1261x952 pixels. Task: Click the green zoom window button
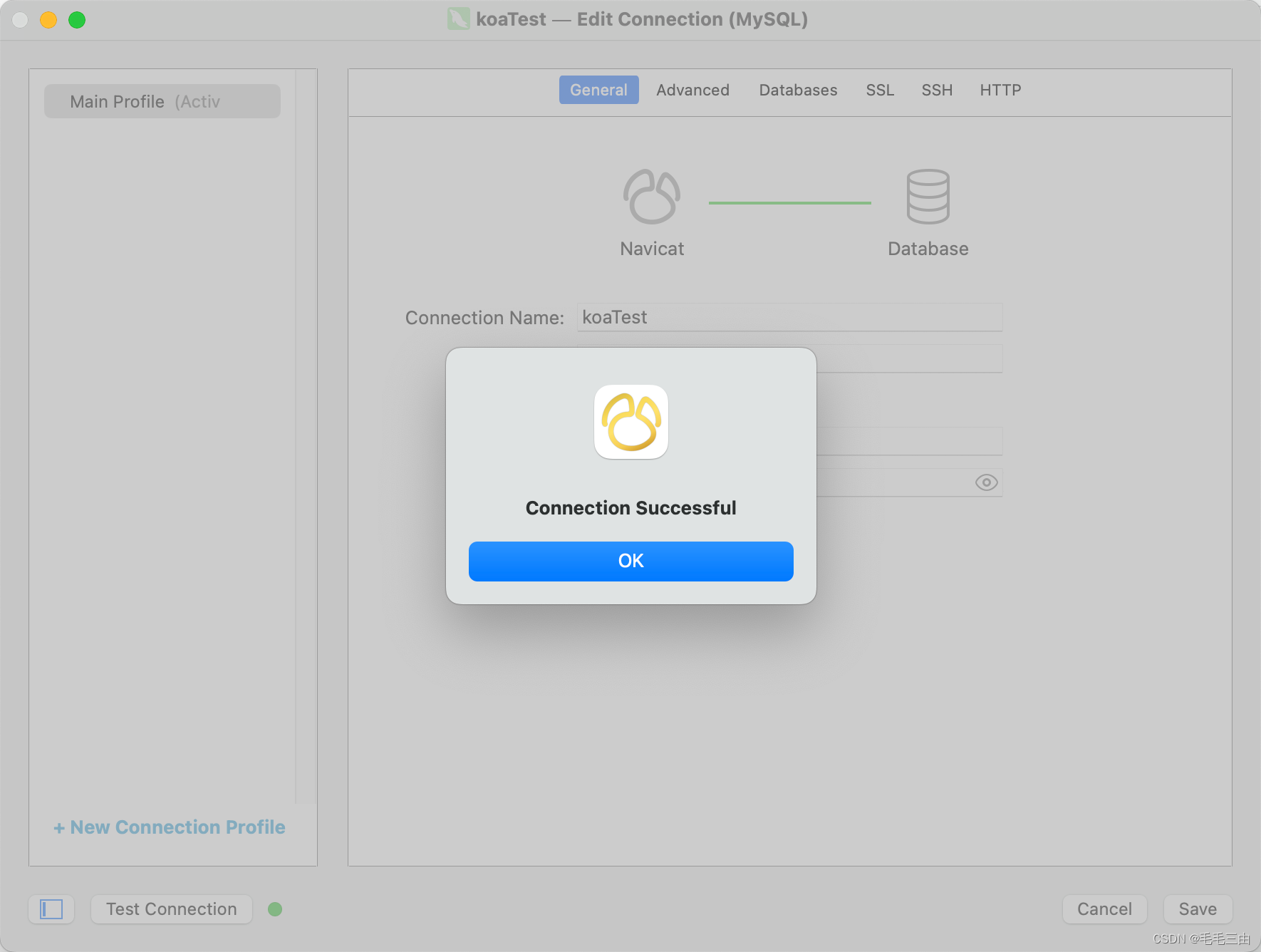coord(77,20)
